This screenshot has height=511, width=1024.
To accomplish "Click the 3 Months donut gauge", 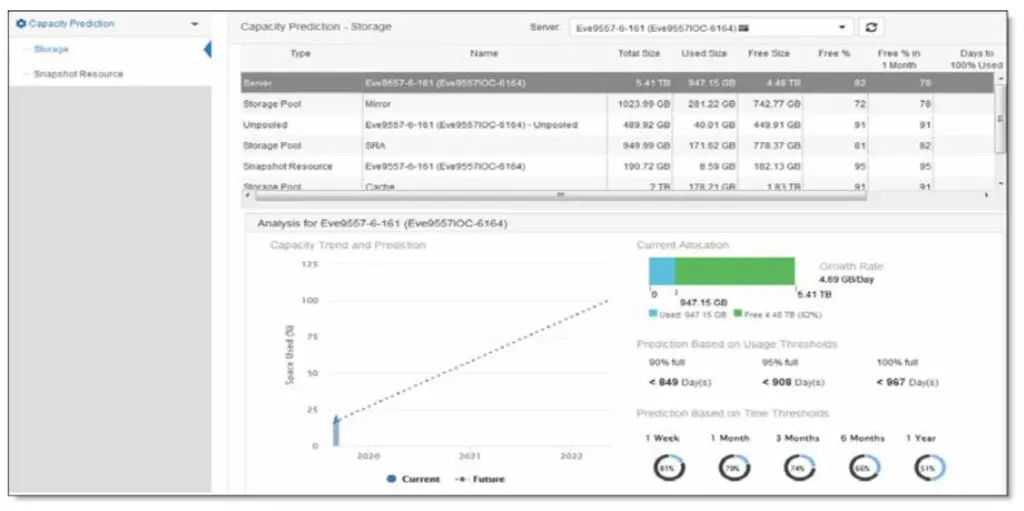I will click(x=799, y=468).
